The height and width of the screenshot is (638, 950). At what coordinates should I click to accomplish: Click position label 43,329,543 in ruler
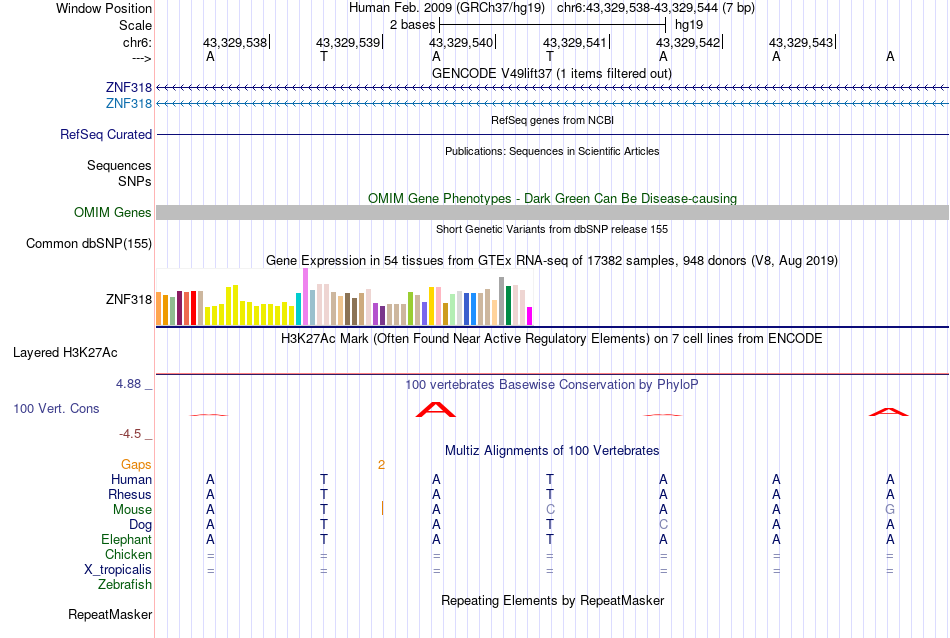pyautogui.click(x=801, y=42)
